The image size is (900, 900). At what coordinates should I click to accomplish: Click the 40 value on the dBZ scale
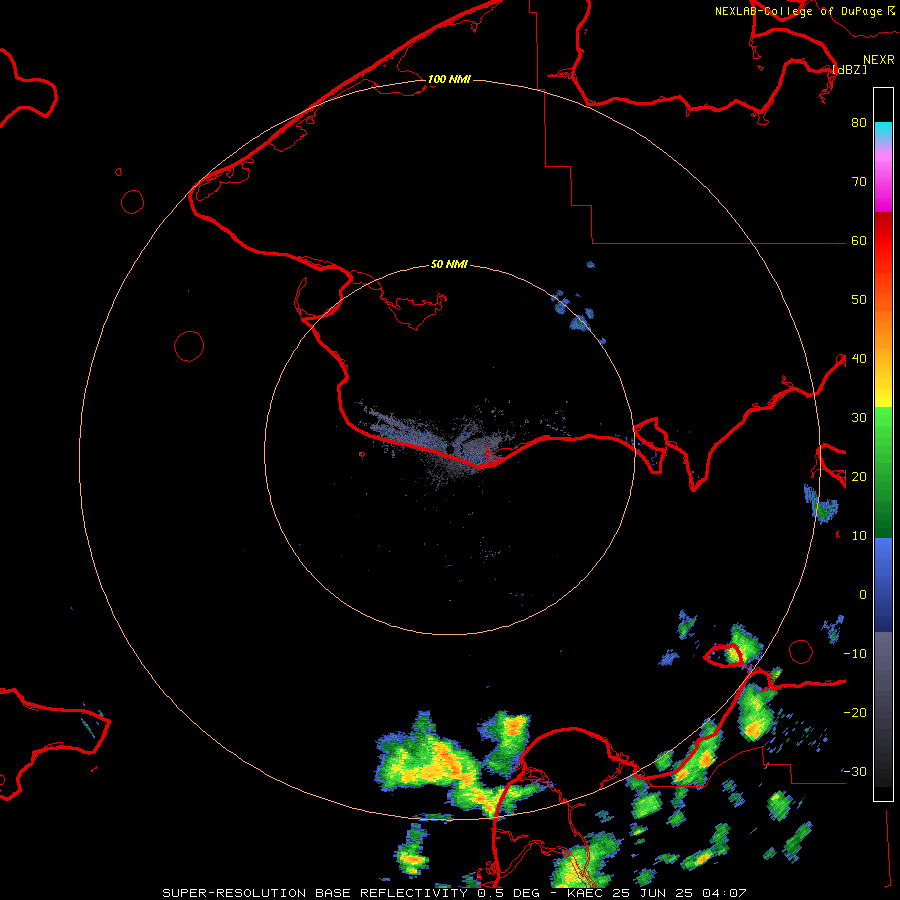click(859, 359)
